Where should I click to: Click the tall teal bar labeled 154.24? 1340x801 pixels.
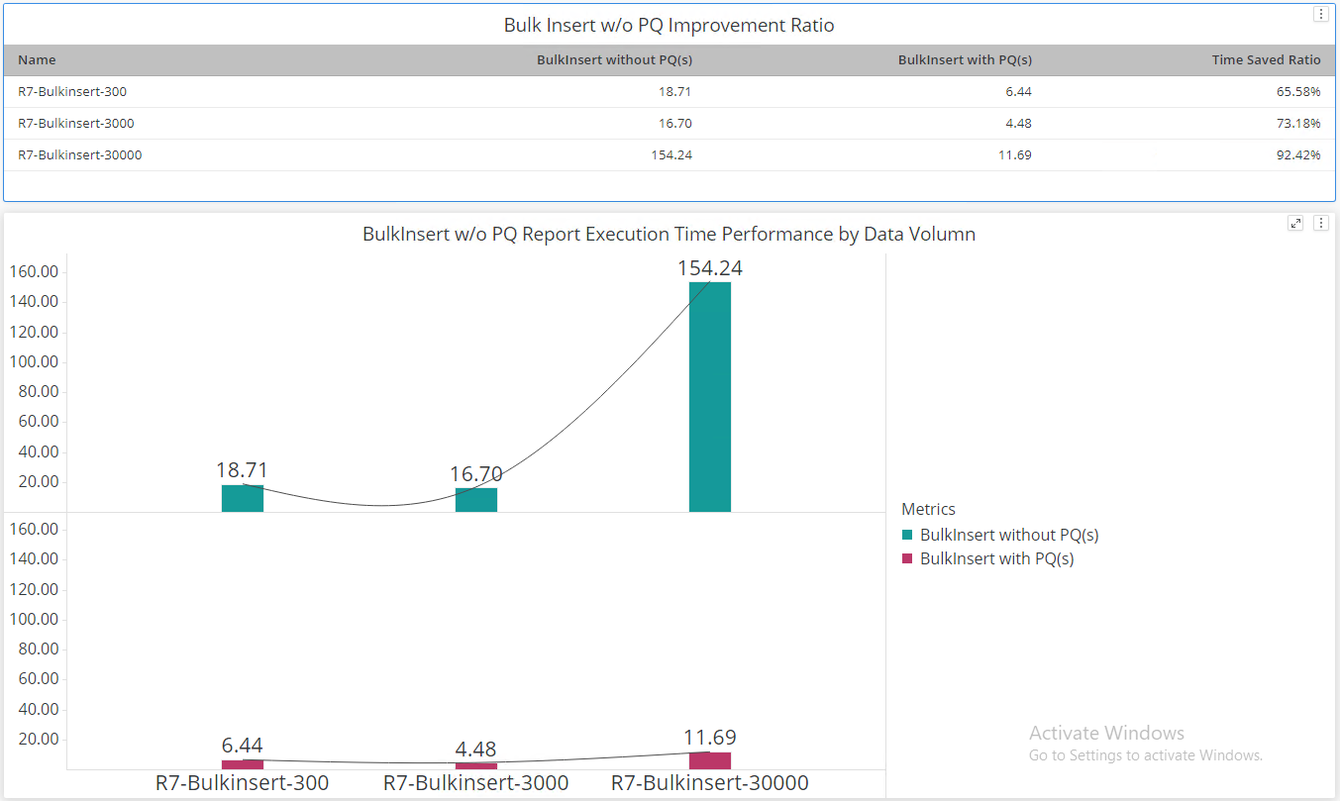point(710,397)
